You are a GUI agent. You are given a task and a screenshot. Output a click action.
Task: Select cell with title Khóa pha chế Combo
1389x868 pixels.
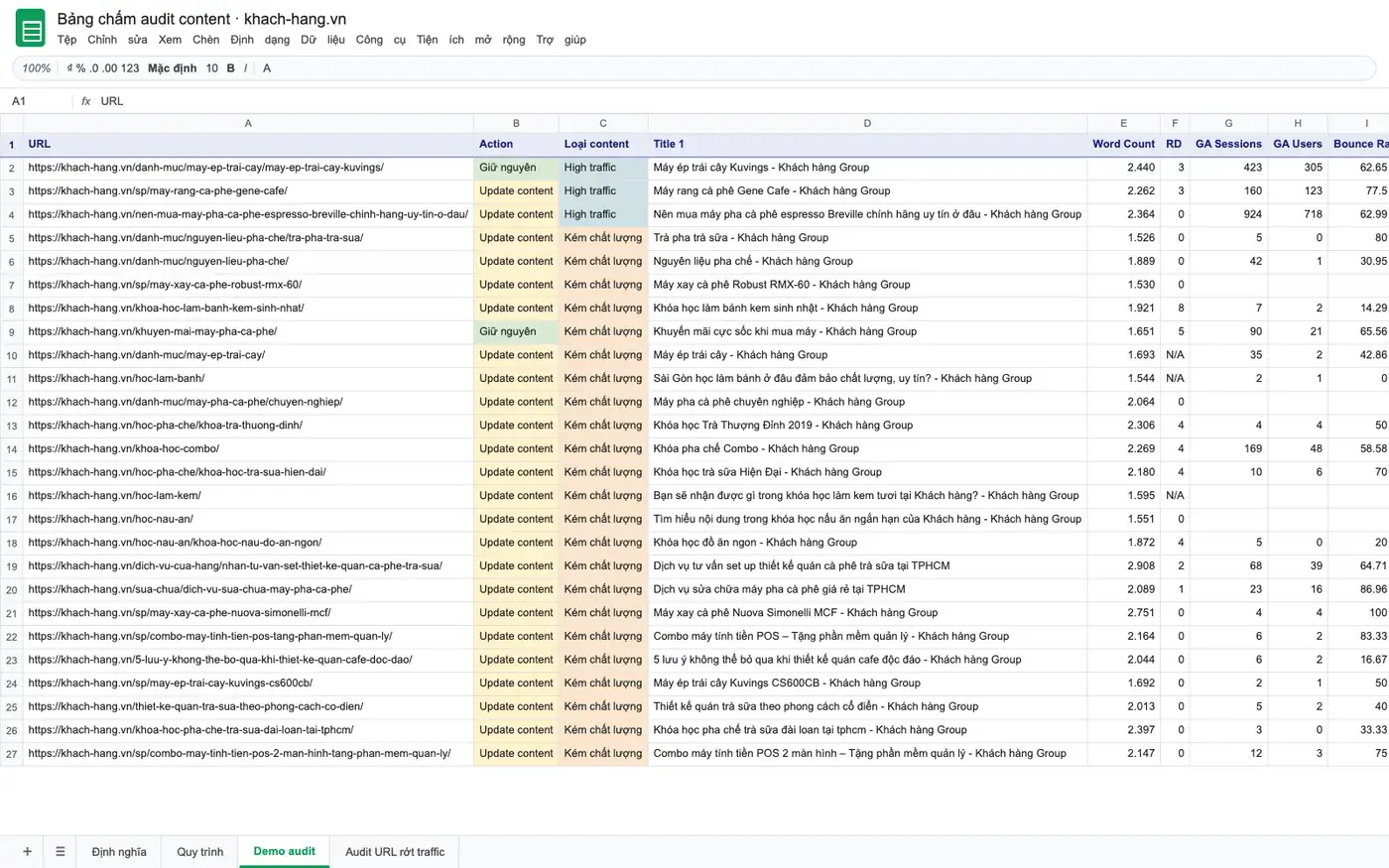click(x=867, y=448)
